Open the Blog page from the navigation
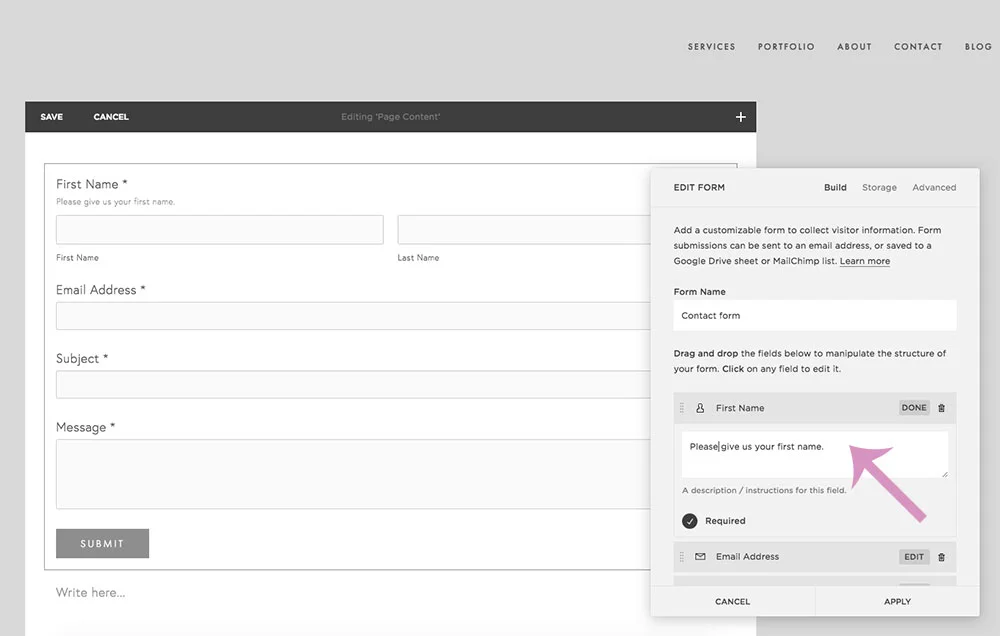 pyautogui.click(x=977, y=46)
